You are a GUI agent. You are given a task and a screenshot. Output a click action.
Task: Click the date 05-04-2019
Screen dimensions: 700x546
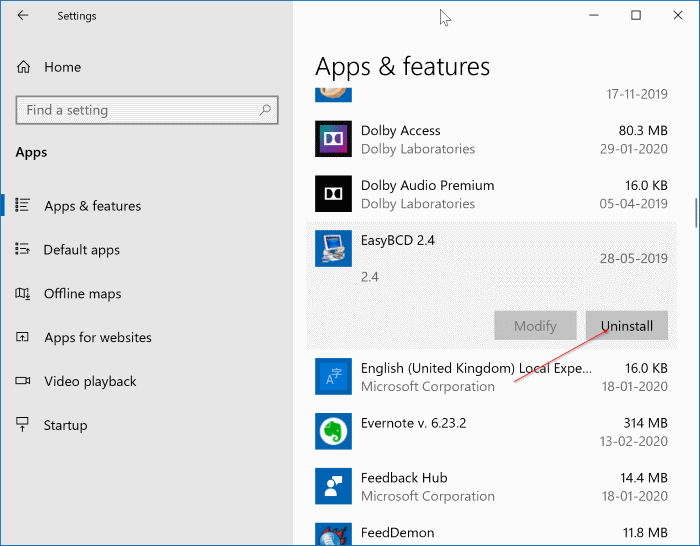[633, 204]
